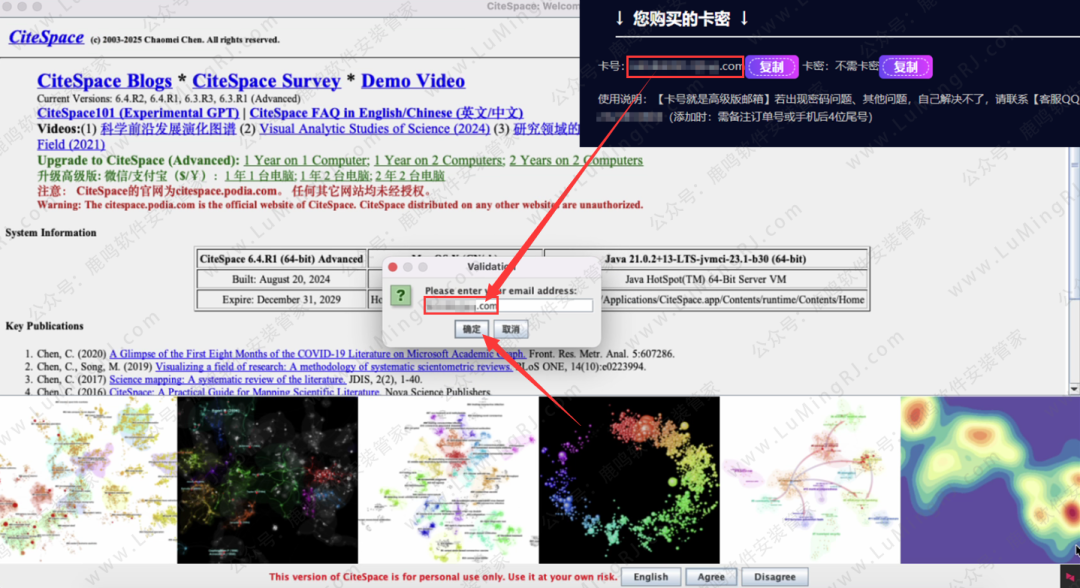
Task: Copy the 卡号 with its 复制 button
Action: (771, 67)
